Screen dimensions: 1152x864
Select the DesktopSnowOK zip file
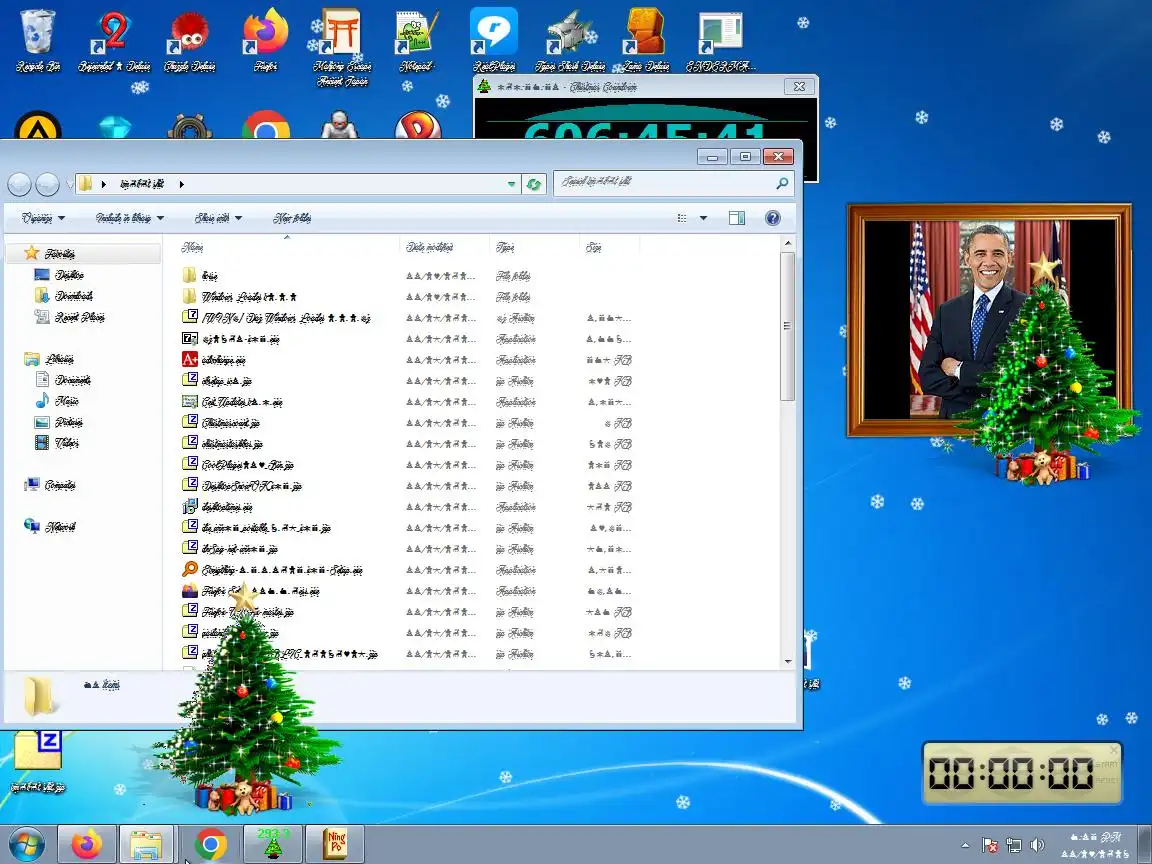tap(408, 486)
